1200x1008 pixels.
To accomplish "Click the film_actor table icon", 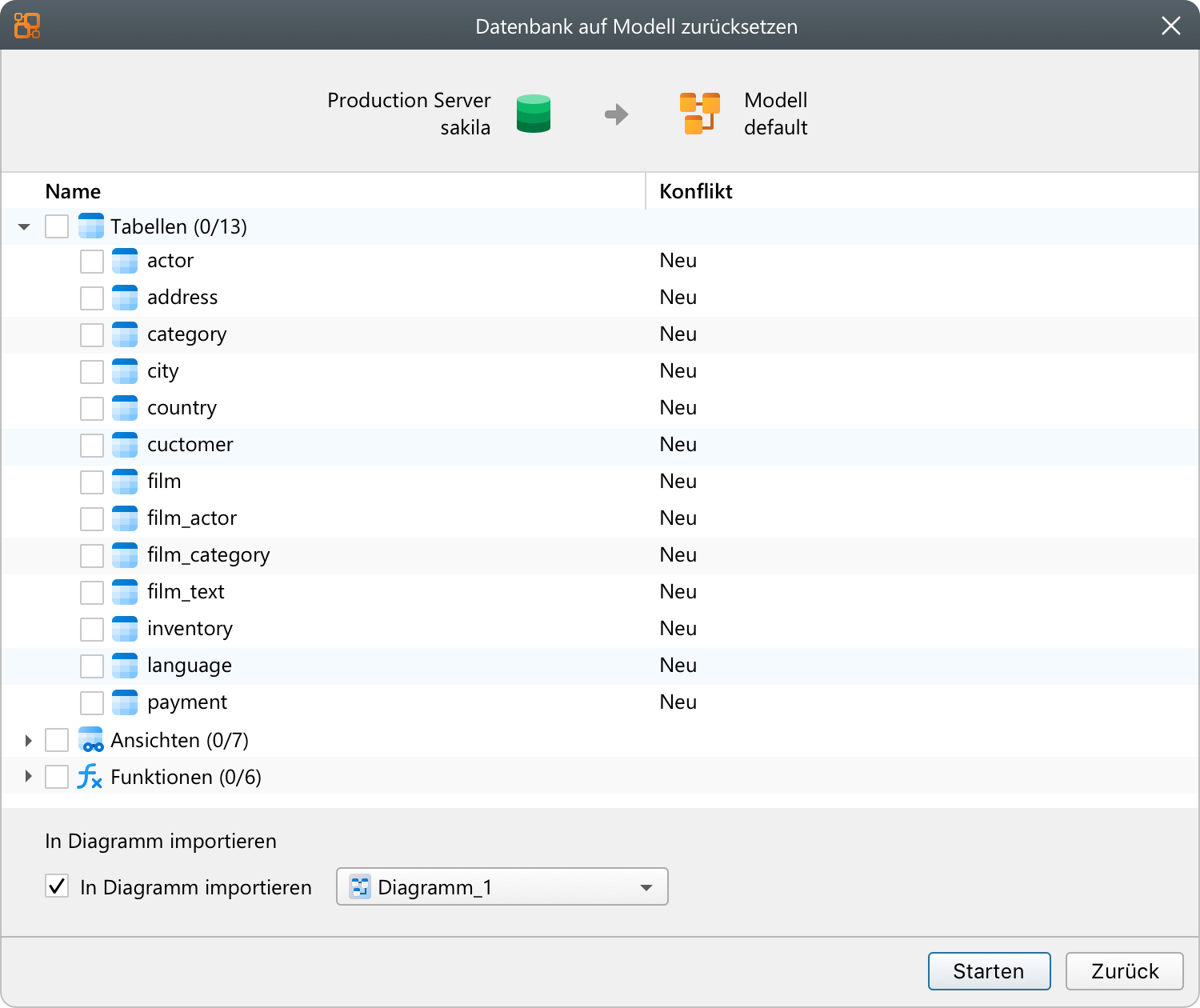I will (125, 518).
